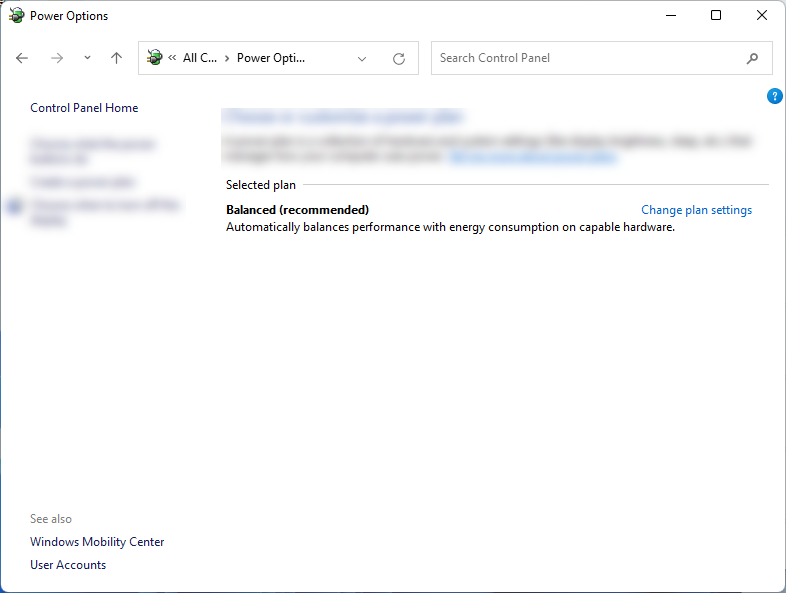Click the 'Balanced (recommended)' plan name
786x593 pixels.
(298, 210)
